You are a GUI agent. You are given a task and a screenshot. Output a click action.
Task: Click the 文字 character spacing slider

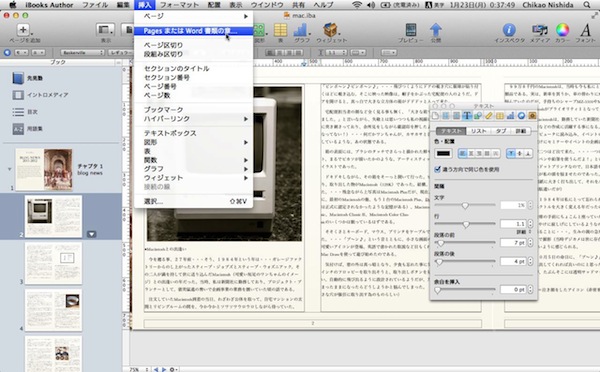coord(465,206)
